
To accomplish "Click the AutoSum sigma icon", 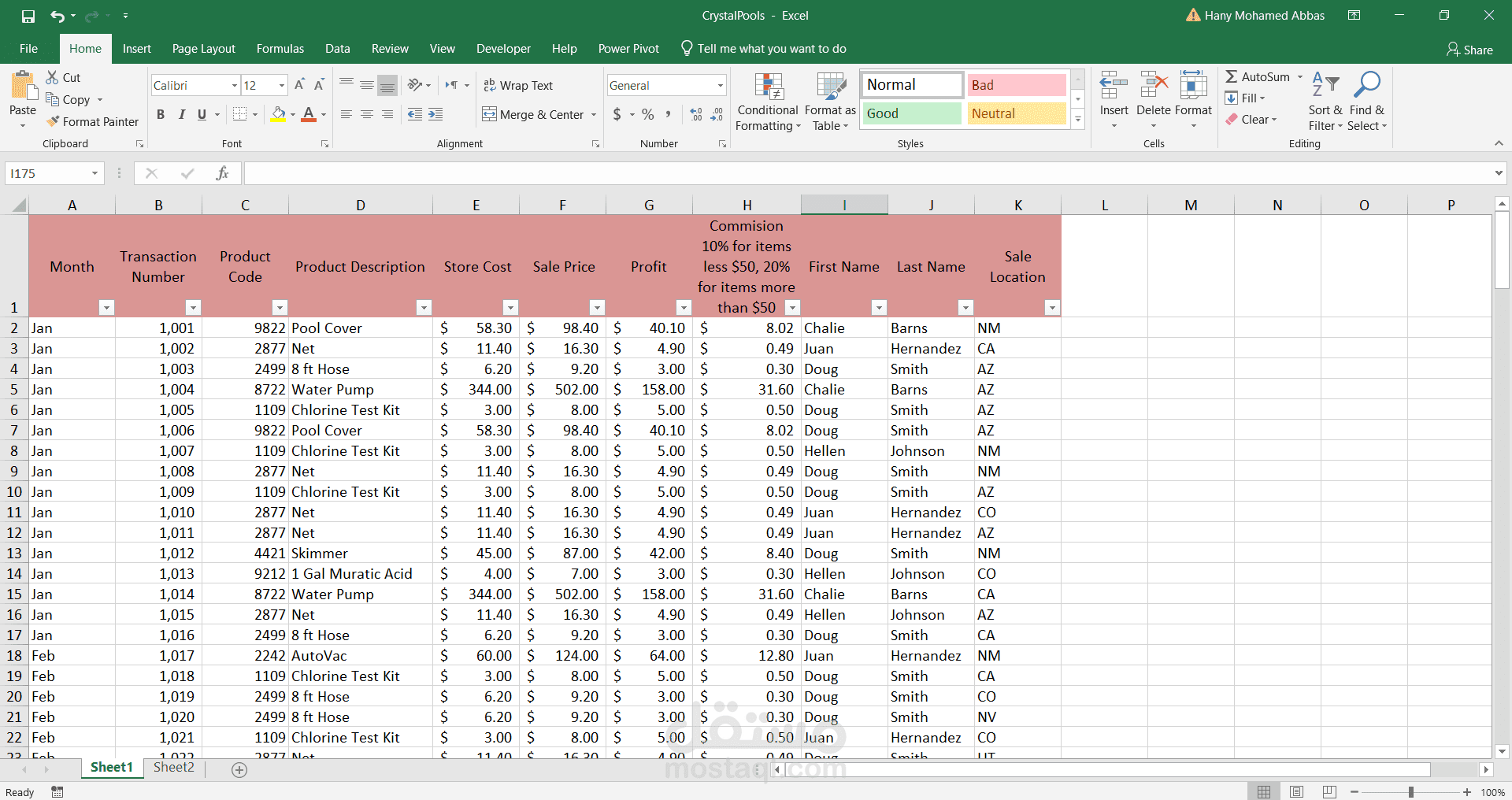I will click(1232, 76).
